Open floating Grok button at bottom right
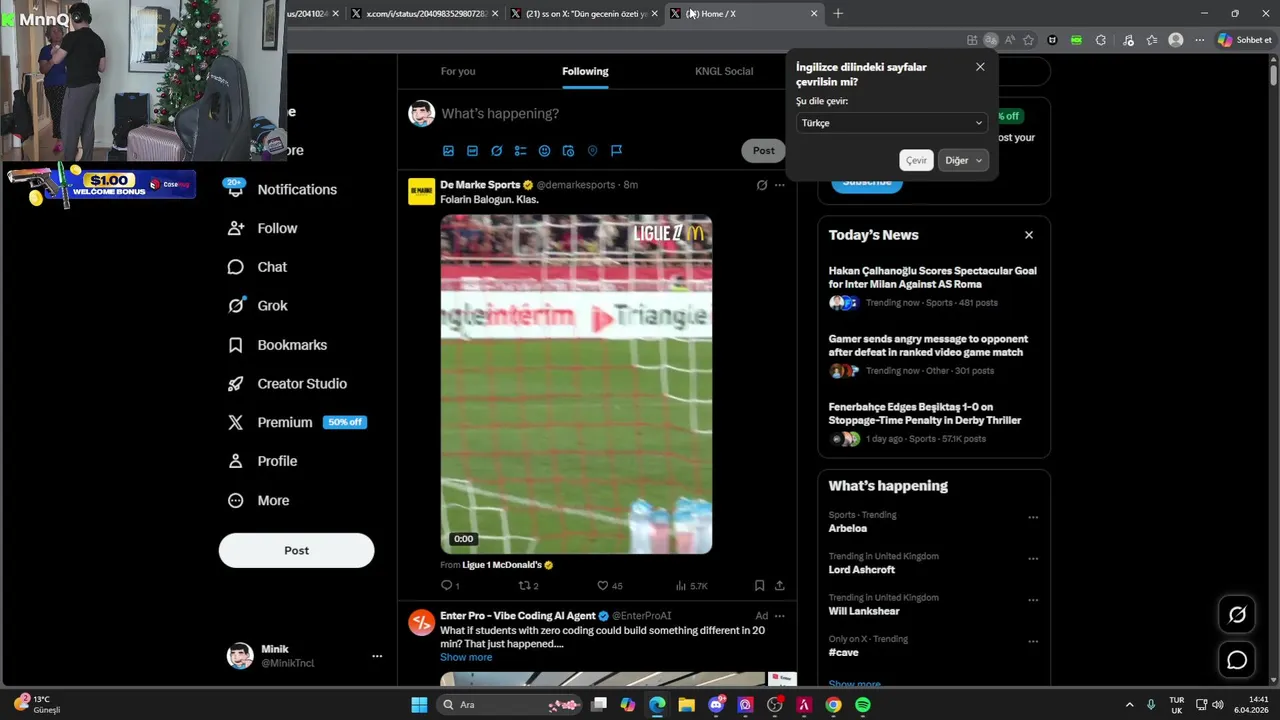The height and width of the screenshot is (720, 1280). click(1237, 615)
